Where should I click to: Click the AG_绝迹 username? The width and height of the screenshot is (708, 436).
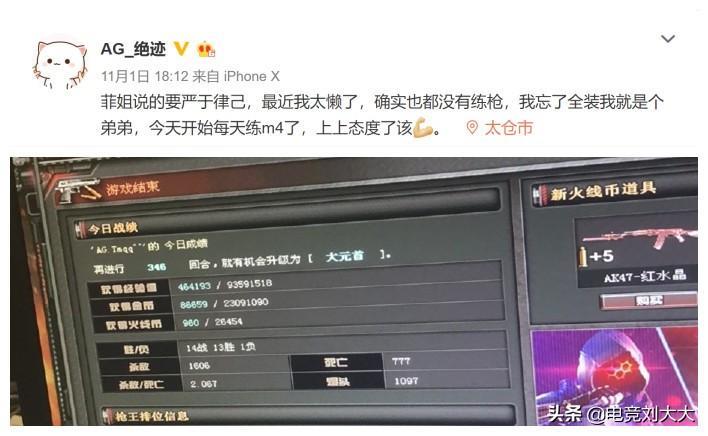(x=133, y=49)
